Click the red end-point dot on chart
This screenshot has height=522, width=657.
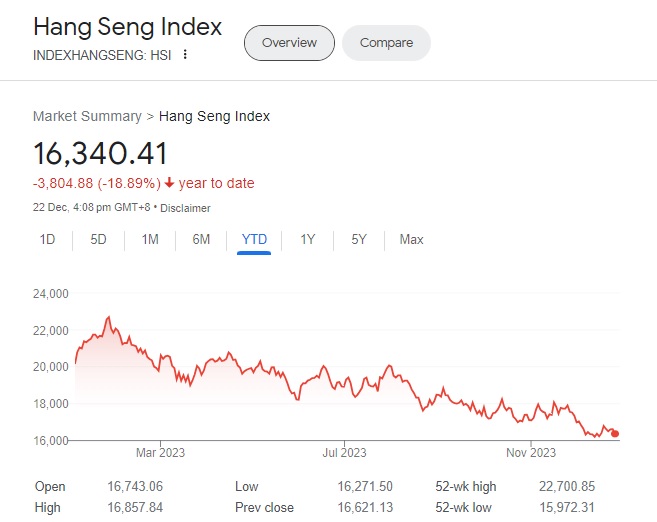(x=615, y=433)
